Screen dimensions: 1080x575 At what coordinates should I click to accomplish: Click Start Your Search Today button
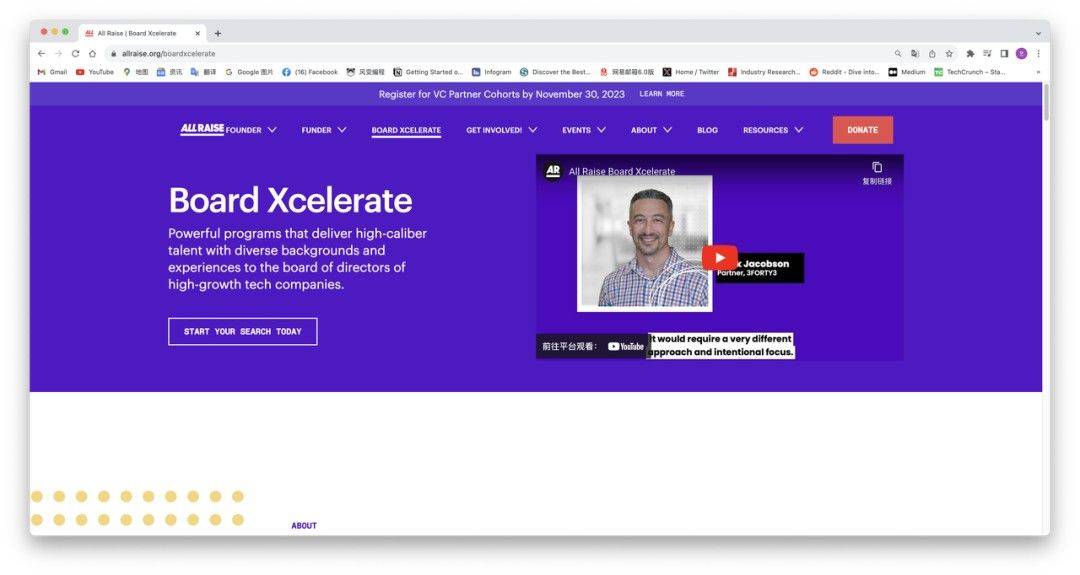pyautogui.click(x=242, y=331)
